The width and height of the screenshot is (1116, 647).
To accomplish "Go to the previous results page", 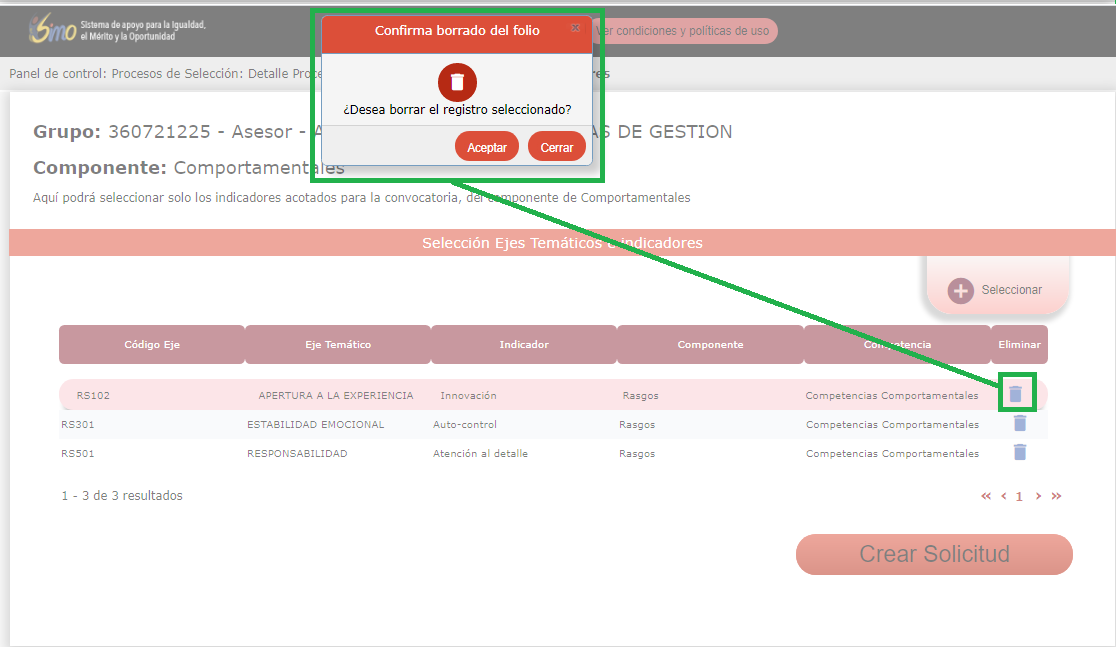I will 1003,496.
